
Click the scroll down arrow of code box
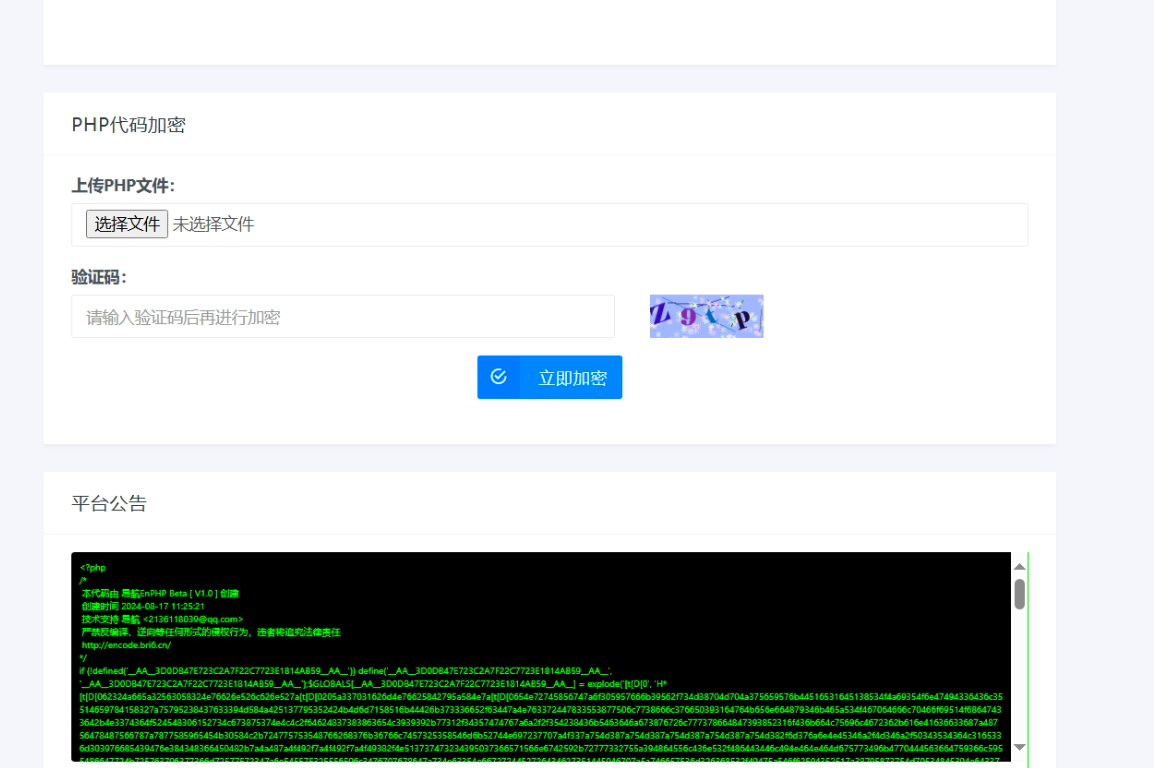1019,747
